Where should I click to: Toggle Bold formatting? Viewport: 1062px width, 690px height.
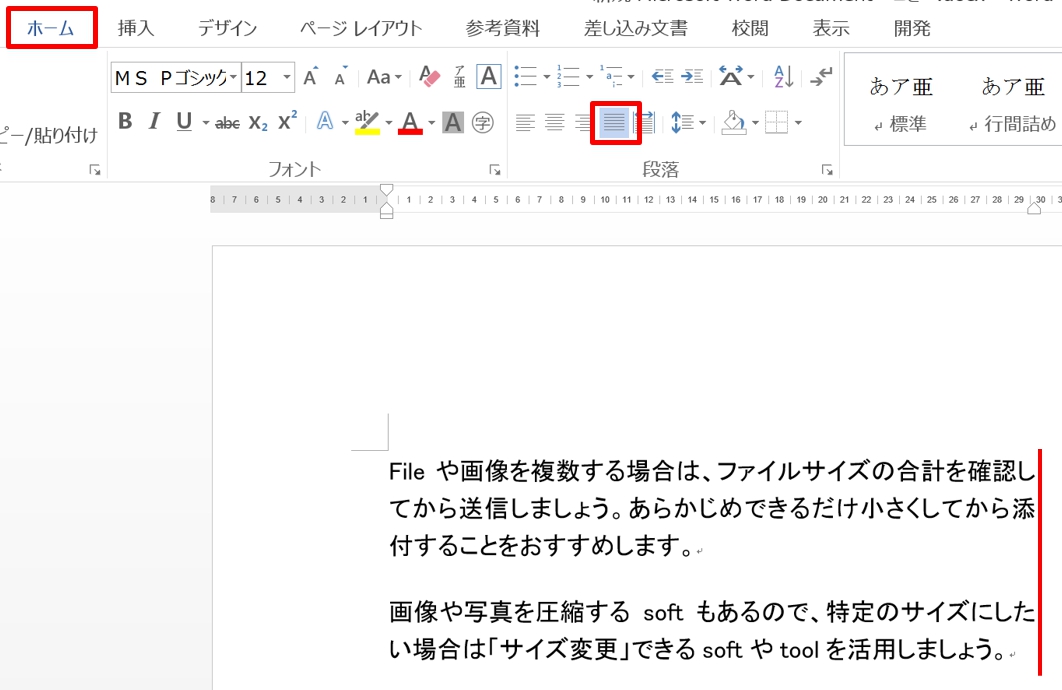point(125,122)
